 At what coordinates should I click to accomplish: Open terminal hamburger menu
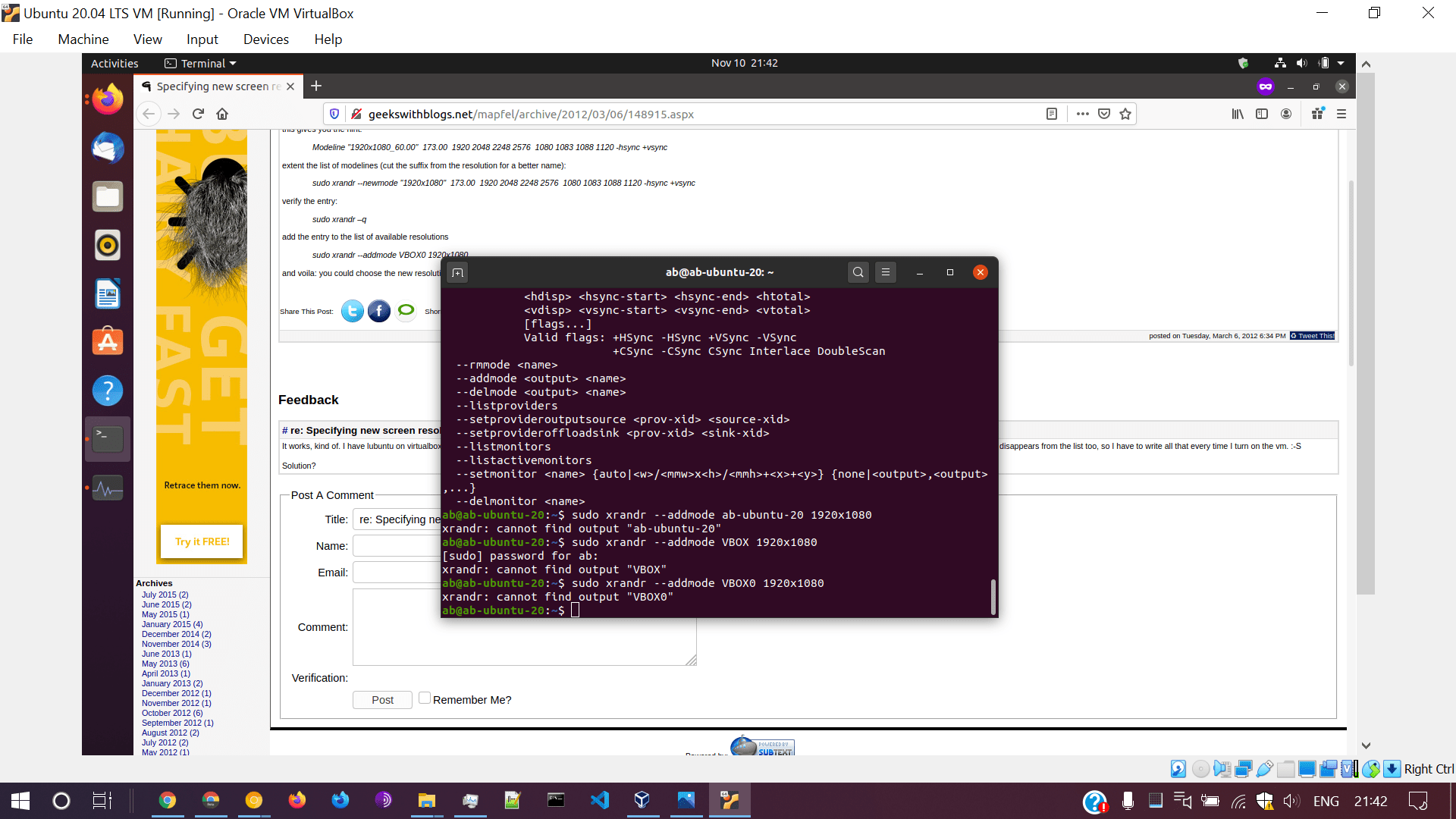pos(885,272)
